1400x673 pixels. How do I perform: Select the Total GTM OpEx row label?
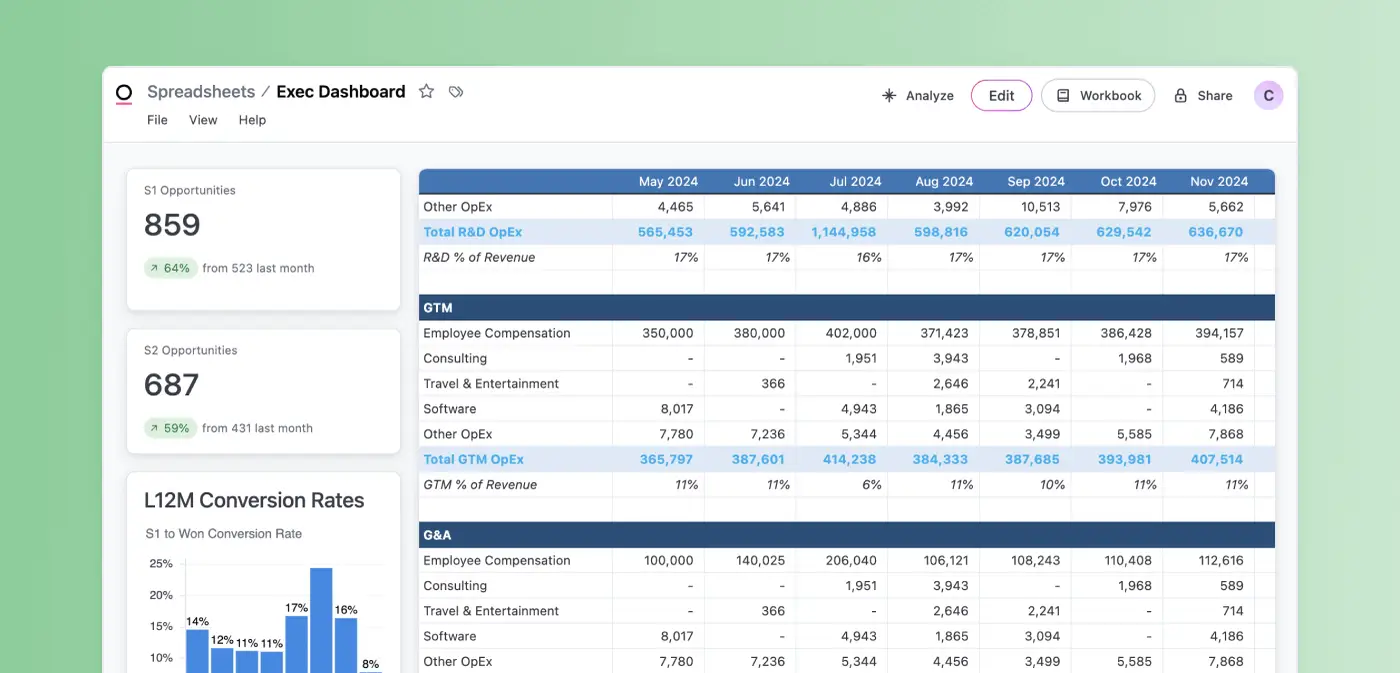click(x=473, y=459)
